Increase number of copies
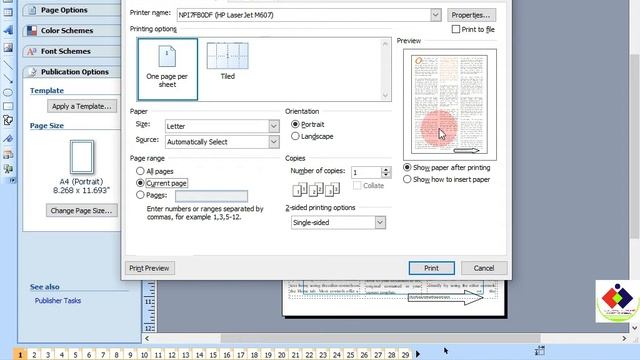The width and height of the screenshot is (640, 360). coord(386,169)
